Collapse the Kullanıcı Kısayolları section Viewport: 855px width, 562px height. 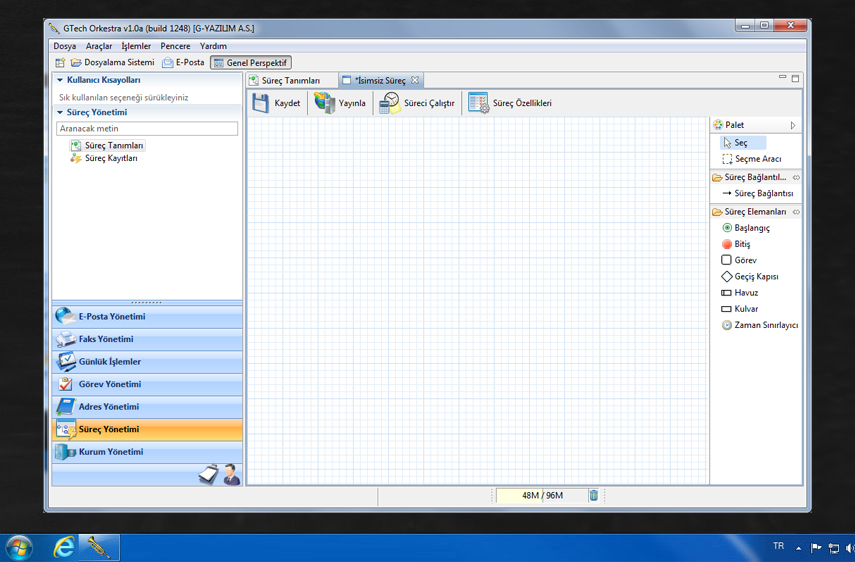click(x=60, y=80)
